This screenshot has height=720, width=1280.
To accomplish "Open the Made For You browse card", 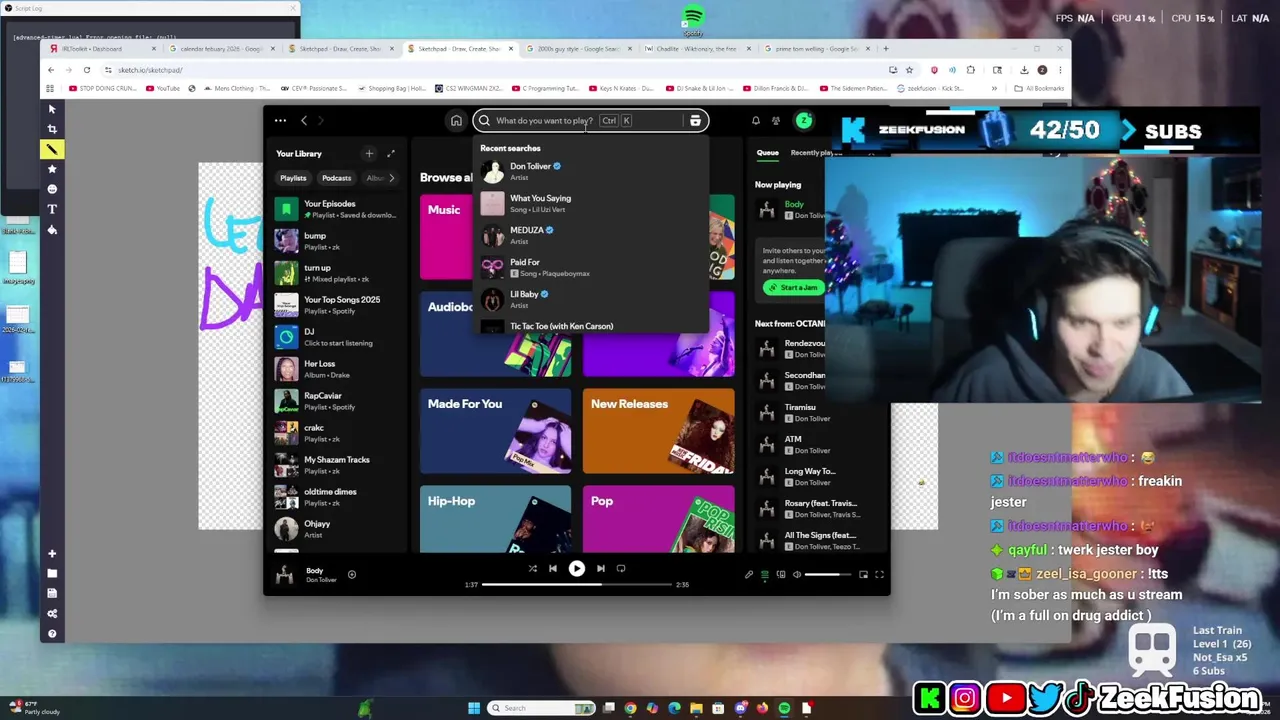I will (496, 431).
